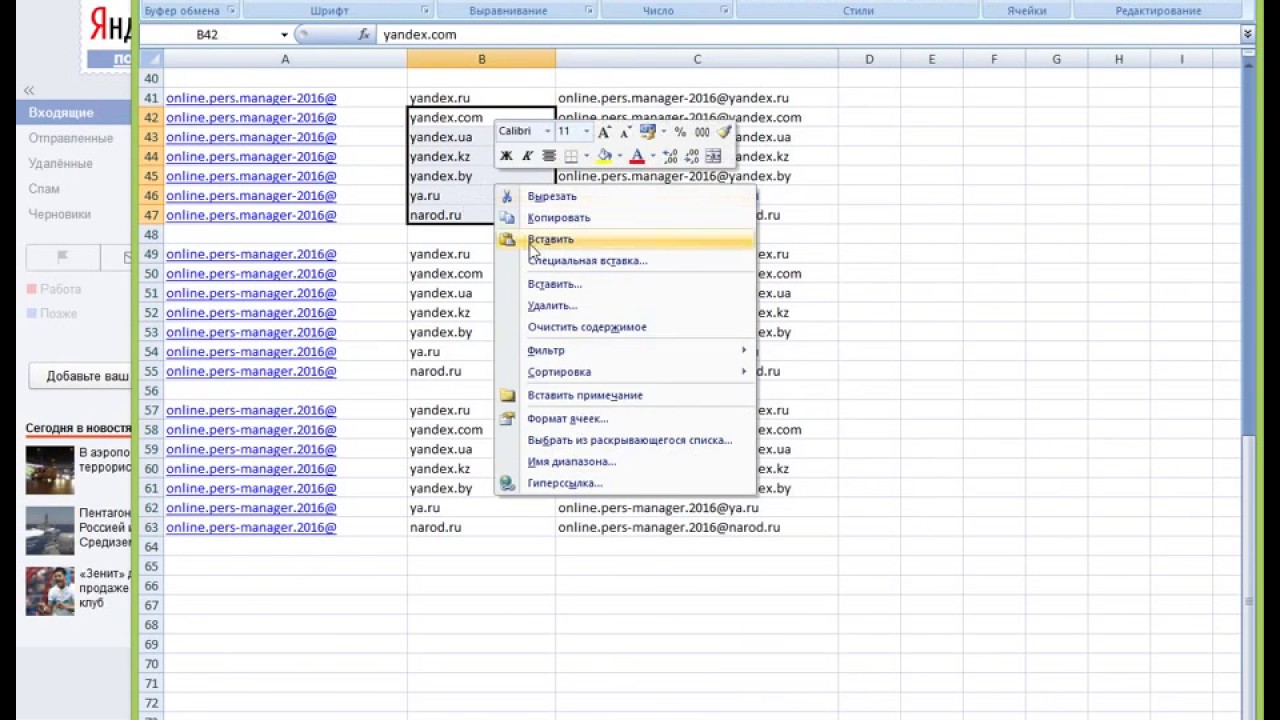
Task: Choose Удалить... from context menu
Action: pyautogui.click(x=625, y=306)
